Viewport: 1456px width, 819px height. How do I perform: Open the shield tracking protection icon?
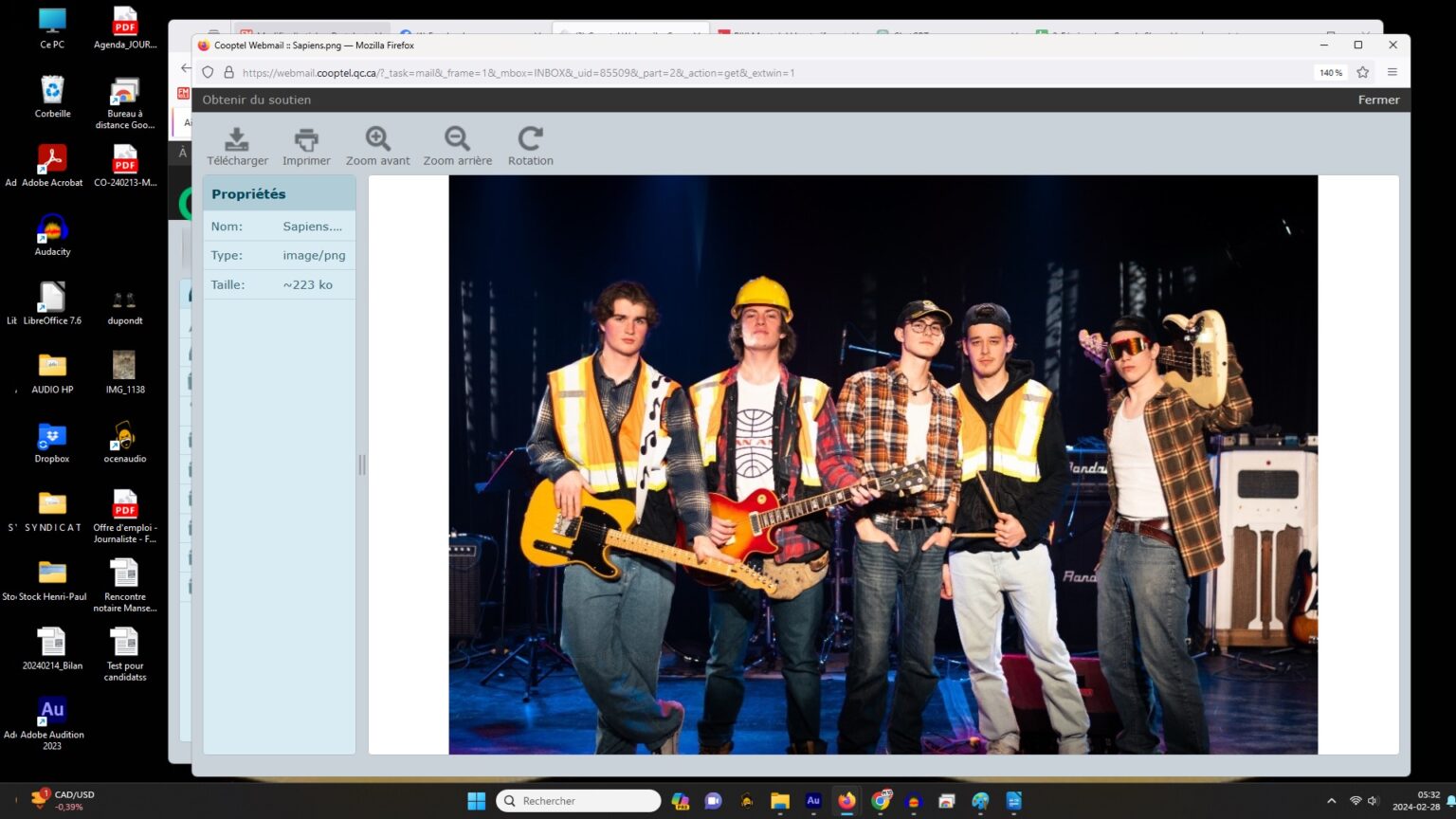pyautogui.click(x=208, y=72)
